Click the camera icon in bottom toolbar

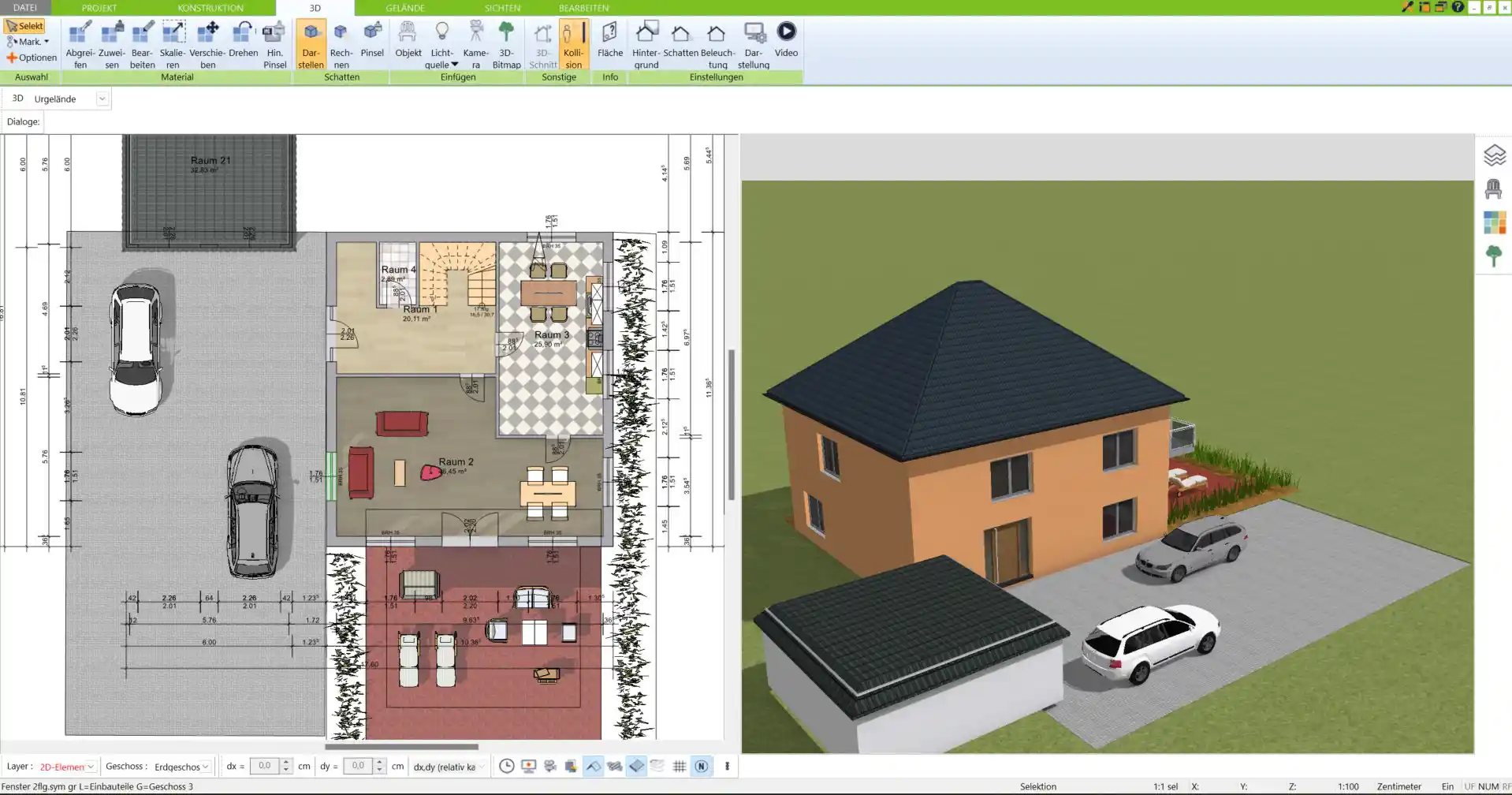[x=550, y=766]
